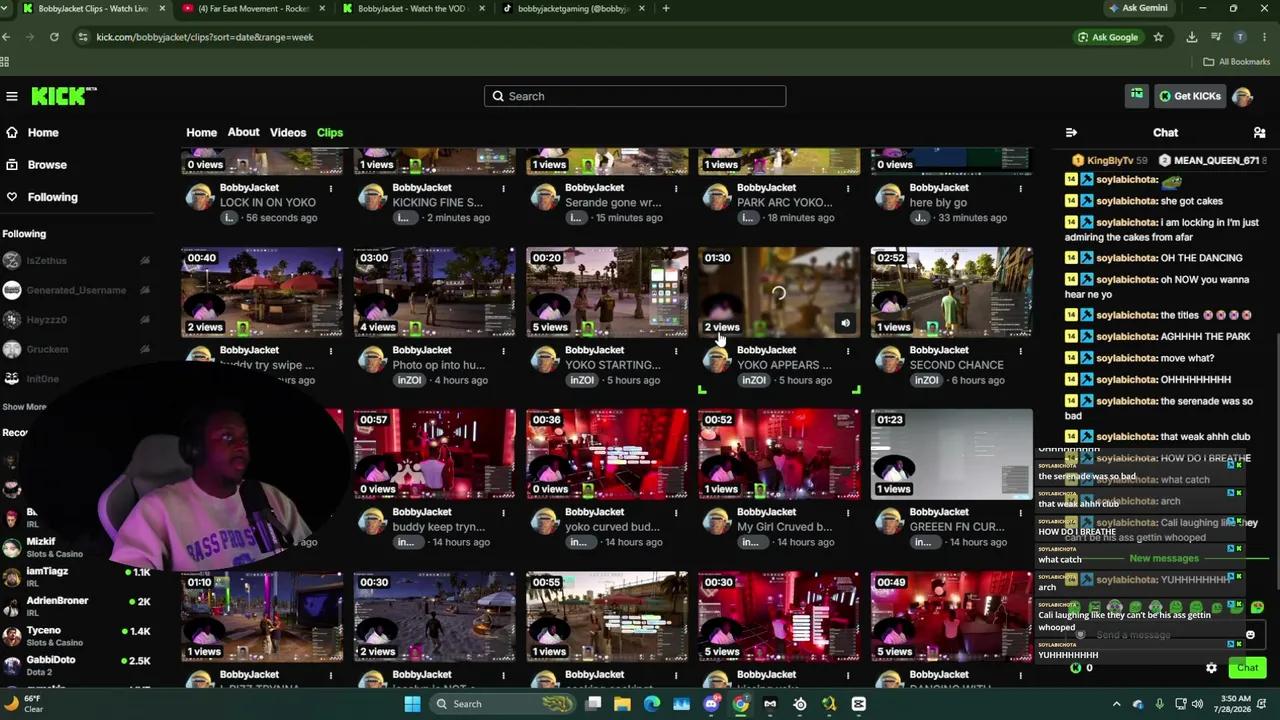Open options menu for LOCK IN ON YOKO clip
This screenshot has height=720, width=1280.
(331, 188)
